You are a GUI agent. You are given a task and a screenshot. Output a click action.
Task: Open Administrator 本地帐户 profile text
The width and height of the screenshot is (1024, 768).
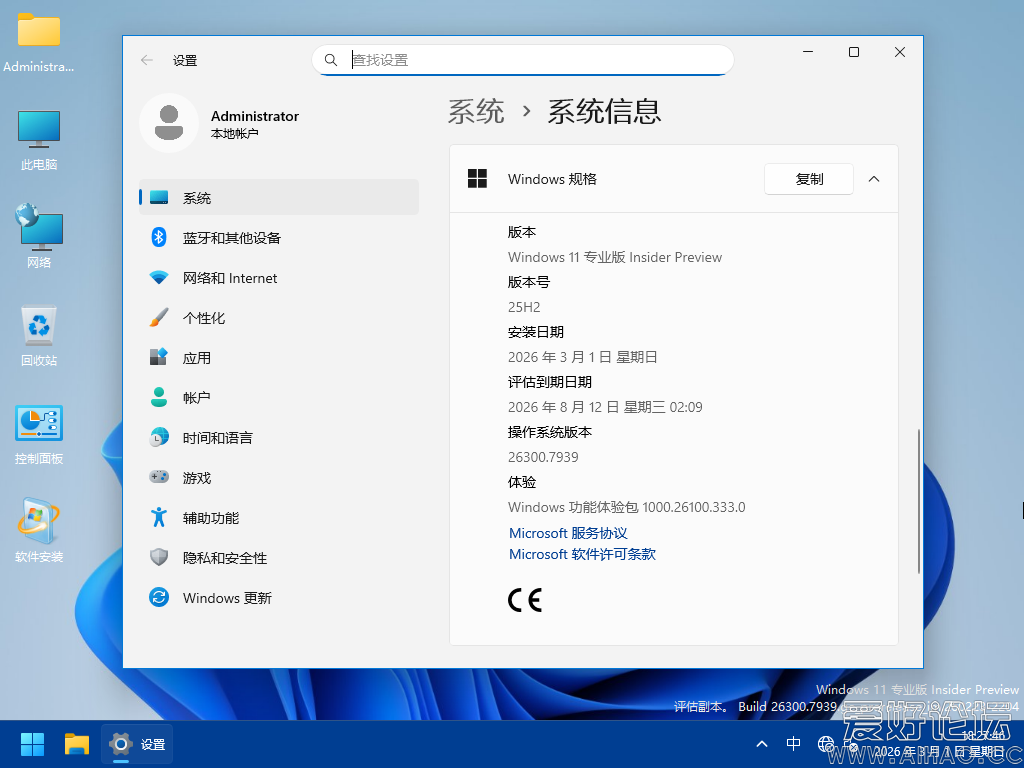coord(255,124)
